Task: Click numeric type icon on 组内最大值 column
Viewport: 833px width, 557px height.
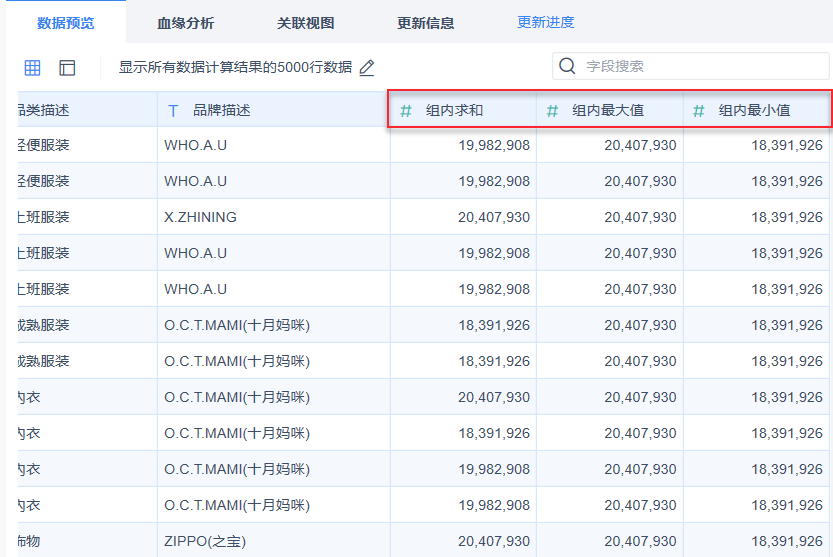Action: click(x=552, y=110)
